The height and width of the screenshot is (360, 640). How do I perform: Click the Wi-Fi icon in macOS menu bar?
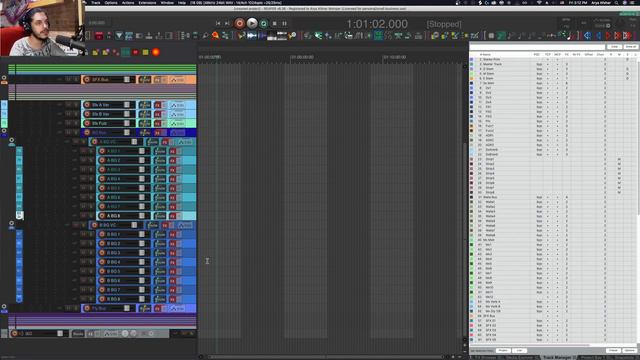(x=539, y=2)
